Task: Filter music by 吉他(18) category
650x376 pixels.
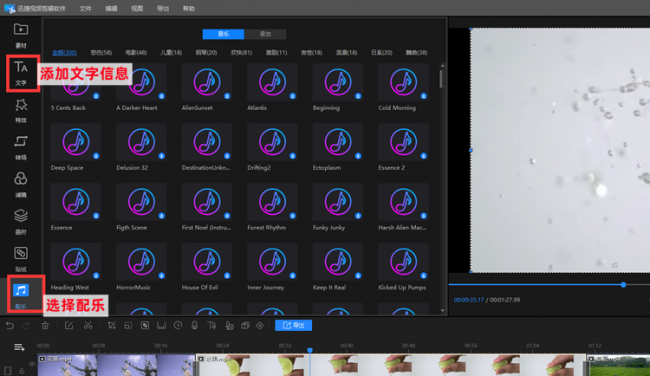Action: tap(311, 53)
